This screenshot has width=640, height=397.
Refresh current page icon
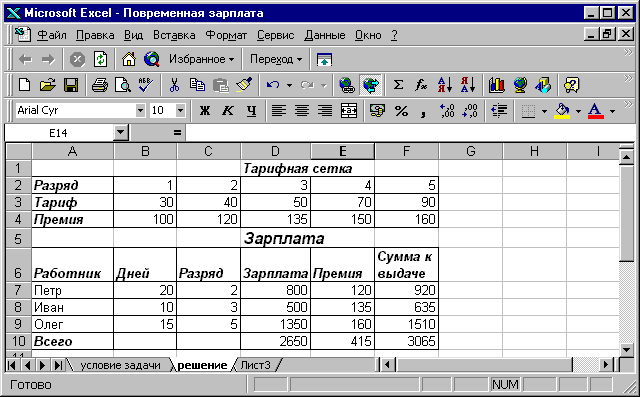point(100,60)
